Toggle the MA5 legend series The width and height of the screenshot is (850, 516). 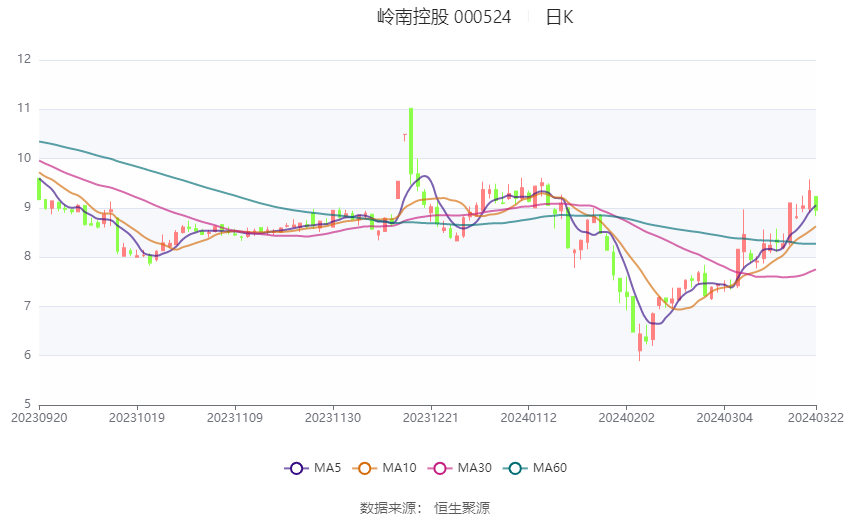pyautogui.click(x=313, y=468)
